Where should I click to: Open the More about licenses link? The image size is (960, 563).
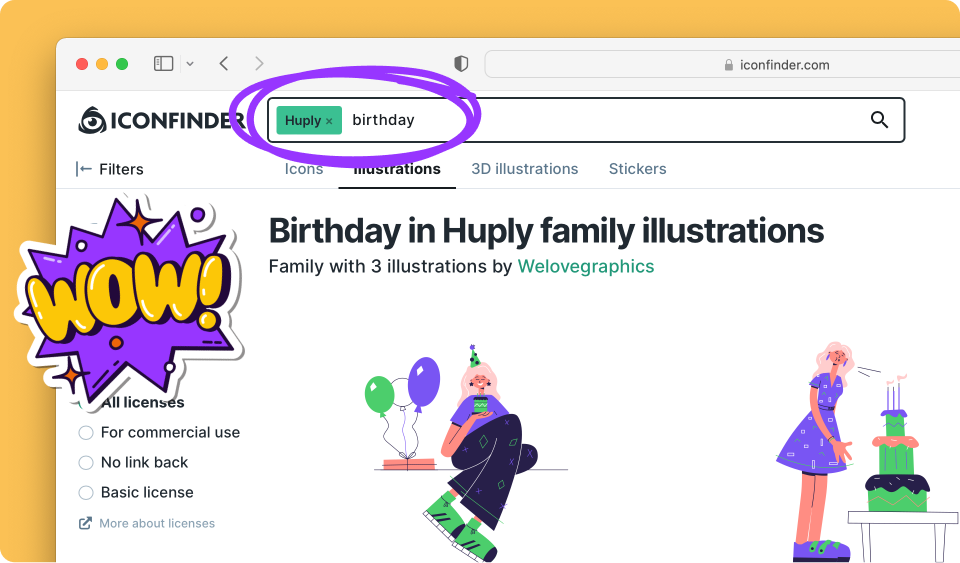[x=156, y=523]
